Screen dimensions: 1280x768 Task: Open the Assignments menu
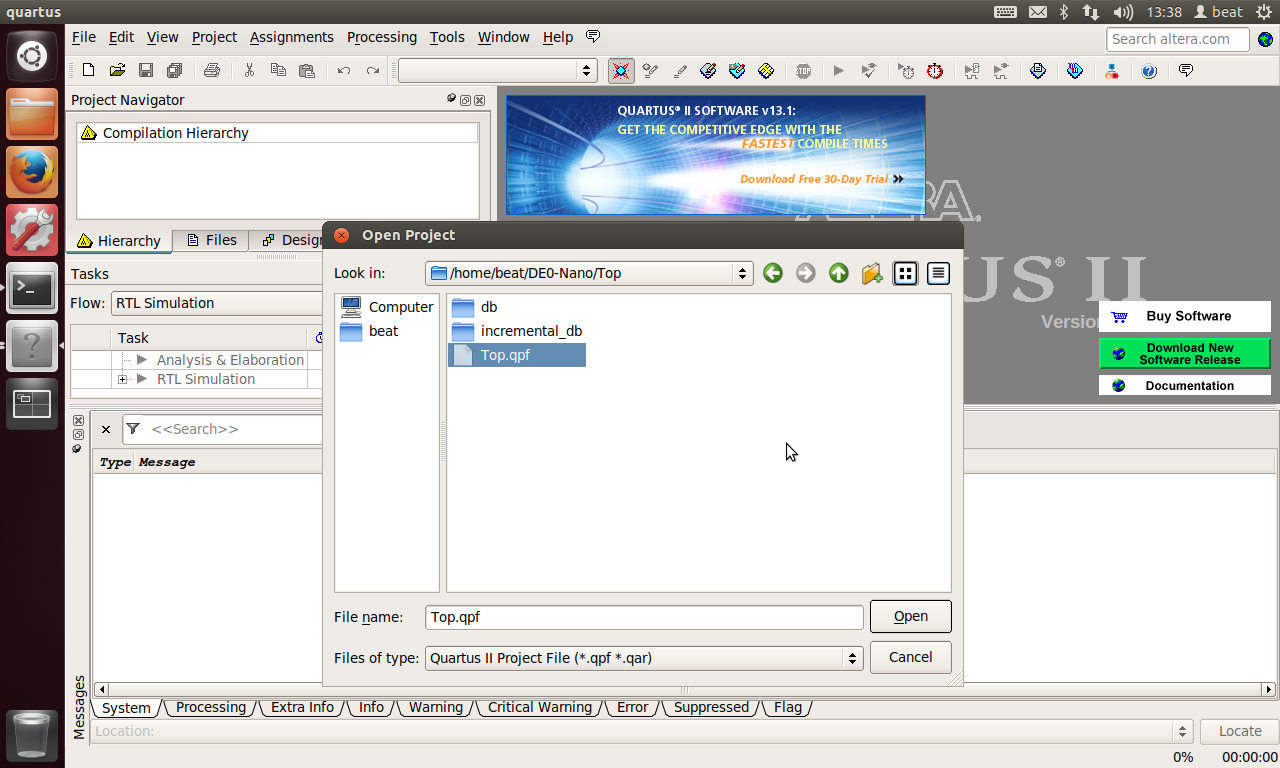tap(291, 37)
